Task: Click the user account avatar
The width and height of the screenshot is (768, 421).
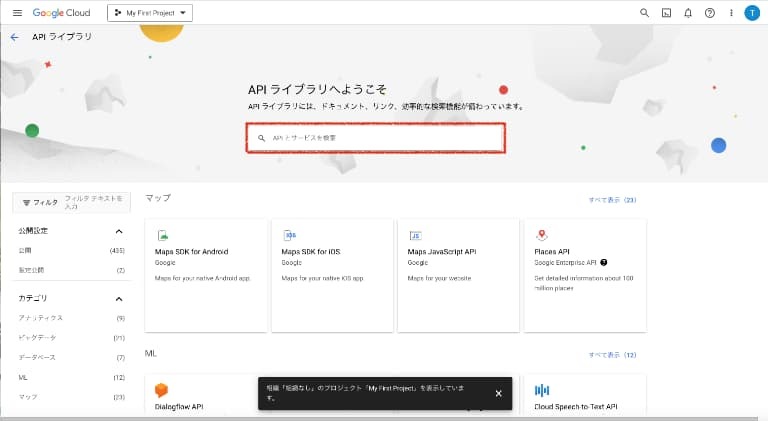Action: (752, 13)
